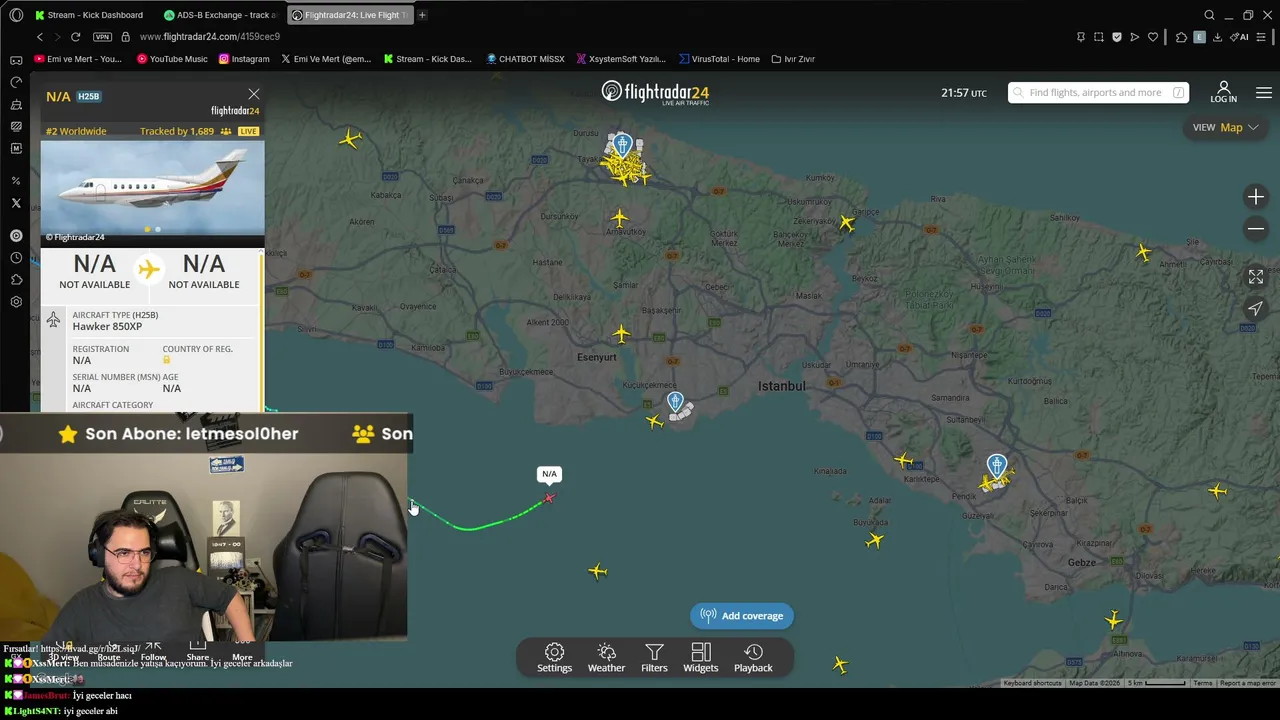The image size is (1280, 720).
Task: Open the Filters funnel tool
Action: [x=654, y=658]
